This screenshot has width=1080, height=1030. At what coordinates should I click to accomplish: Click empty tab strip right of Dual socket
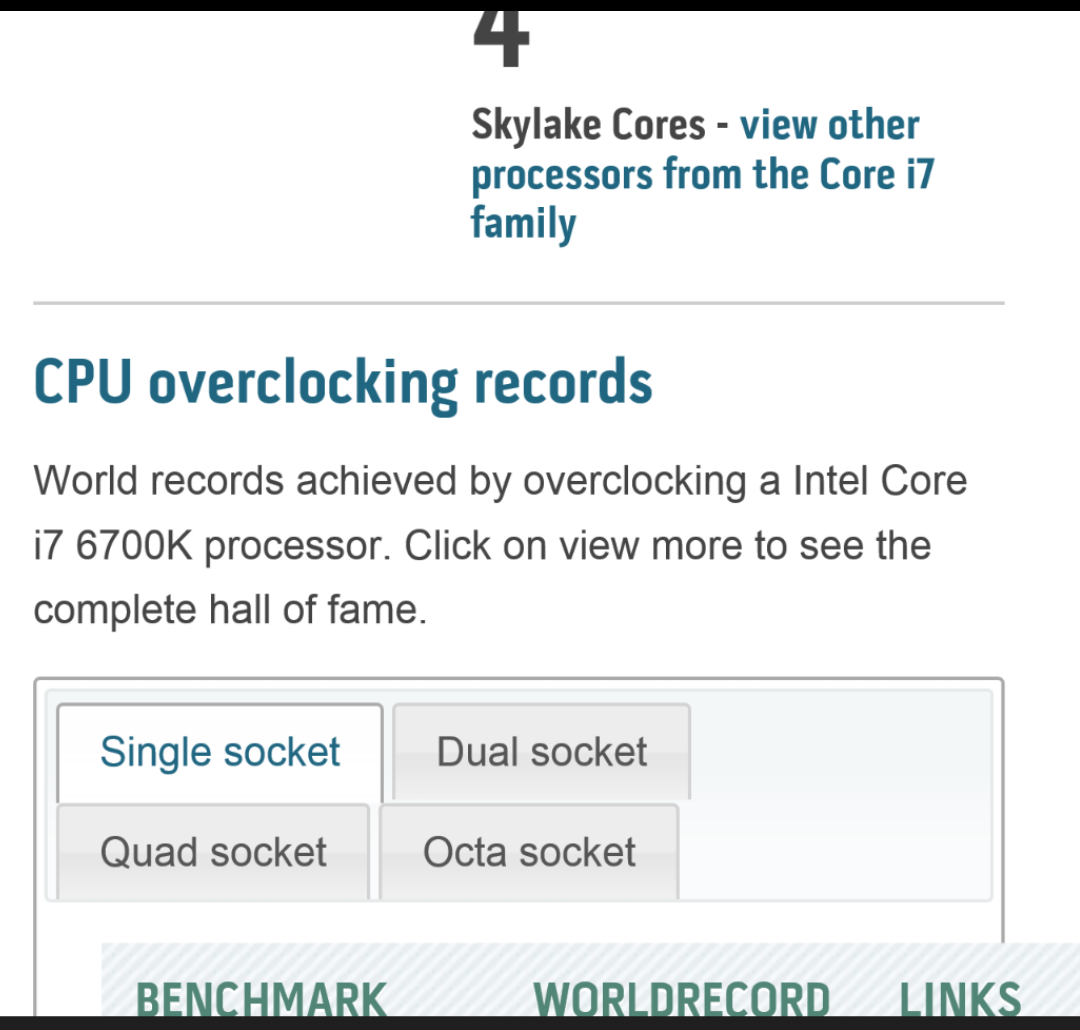(x=840, y=750)
